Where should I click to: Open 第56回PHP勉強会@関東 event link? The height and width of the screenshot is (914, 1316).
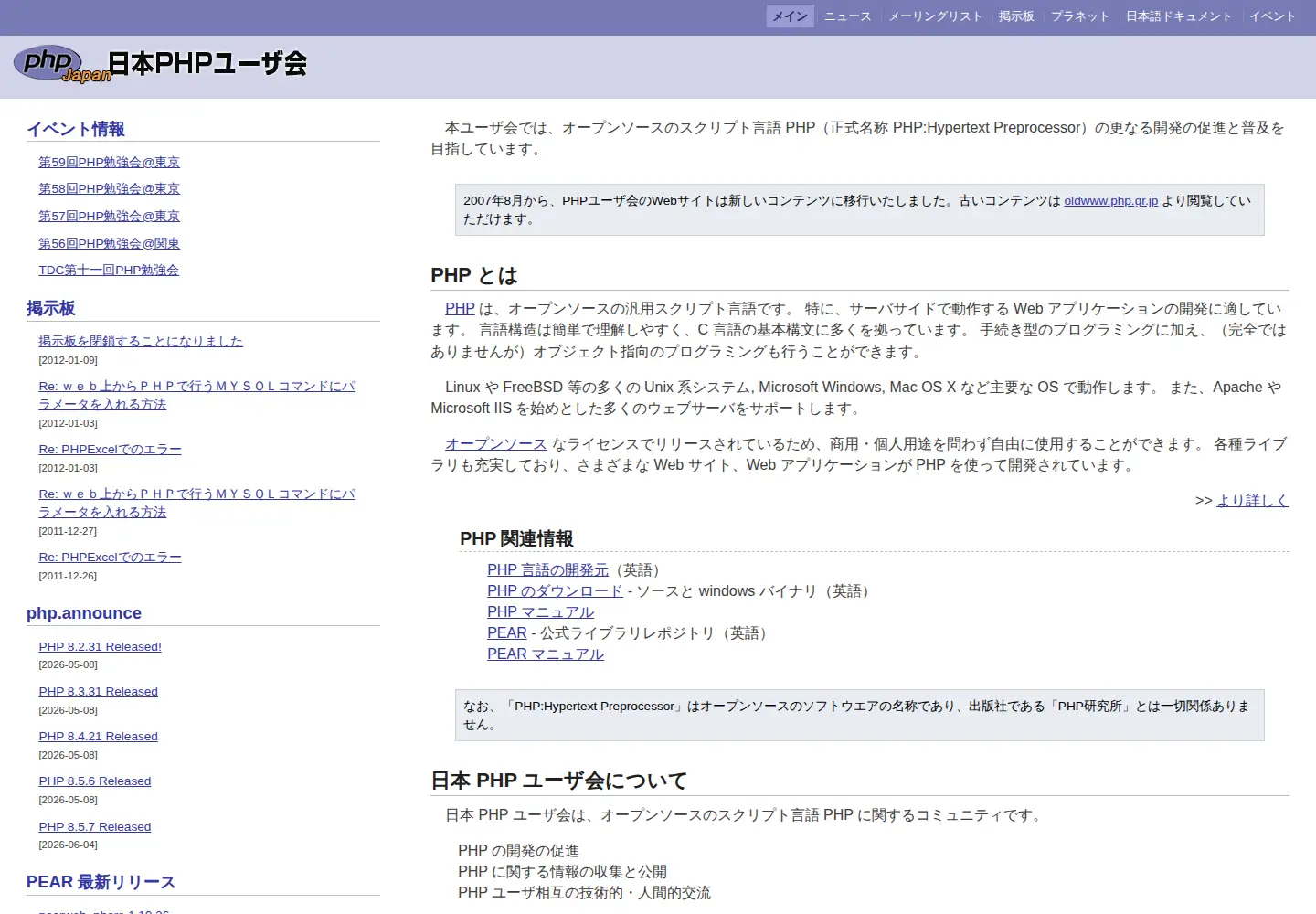tap(109, 243)
